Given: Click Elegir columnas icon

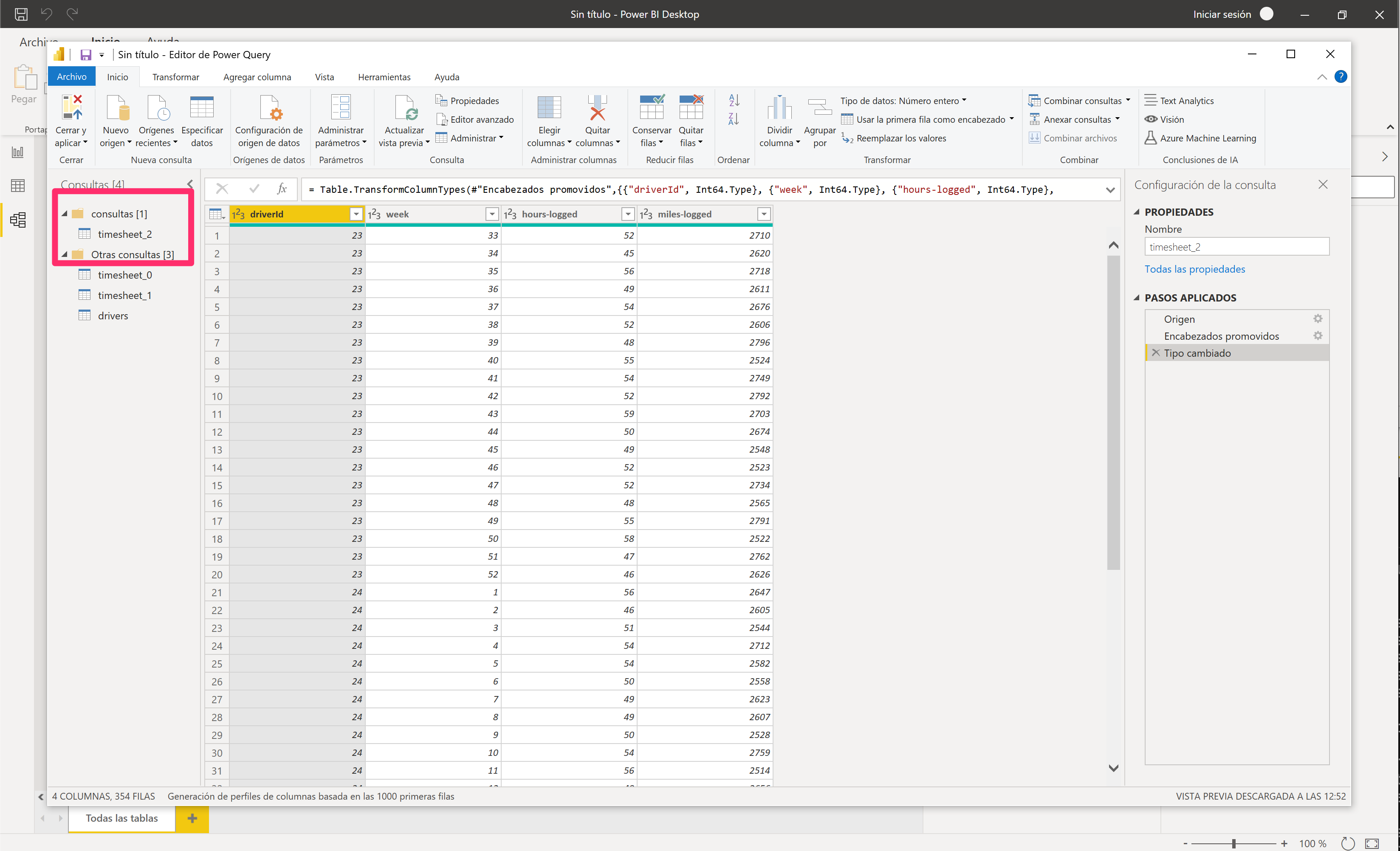Looking at the screenshot, I should click(549, 107).
